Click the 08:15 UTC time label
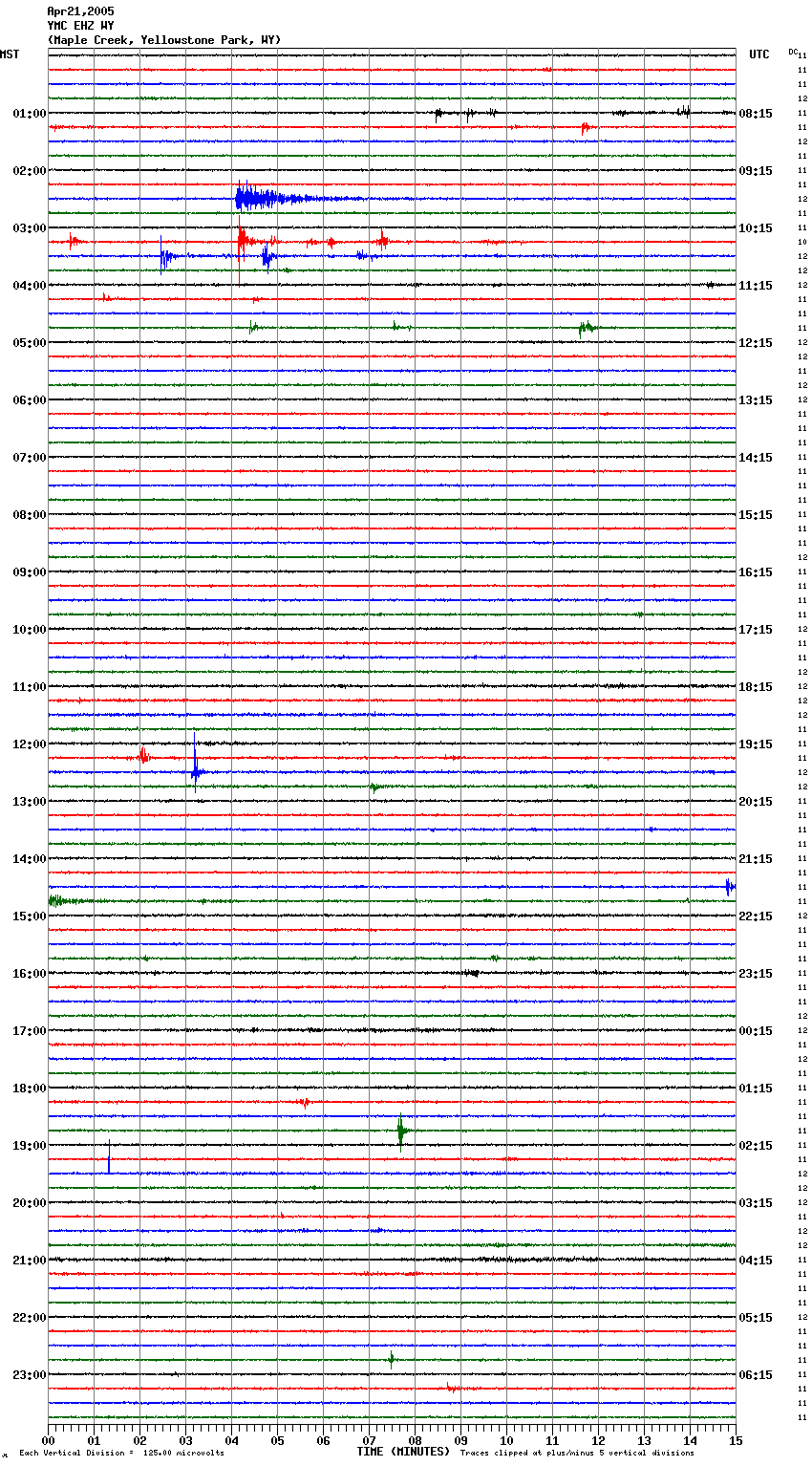The width and height of the screenshot is (812, 1466). pyautogui.click(x=756, y=114)
